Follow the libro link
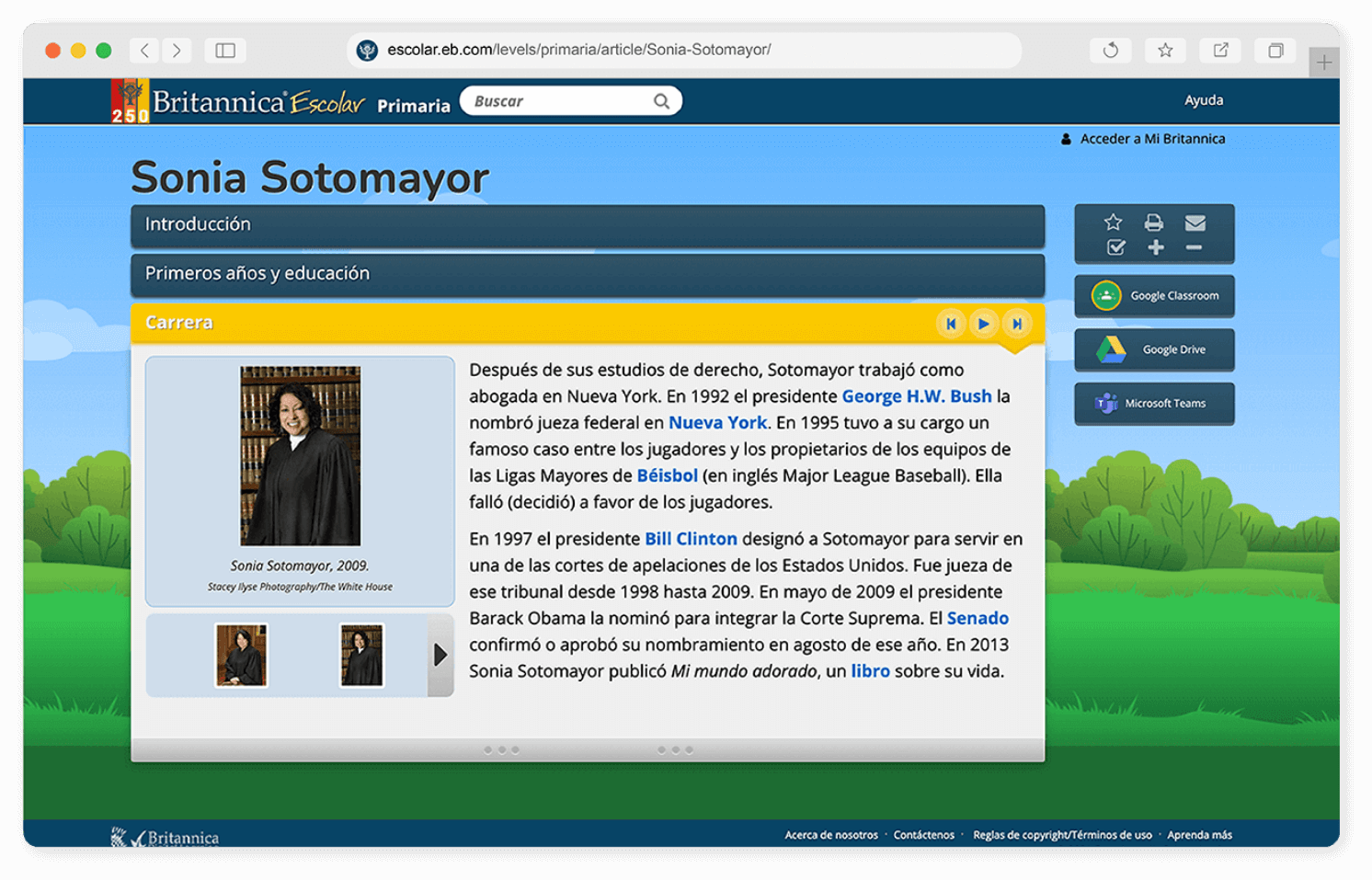This screenshot has width=1372, height=880. (x=870, y=671)
